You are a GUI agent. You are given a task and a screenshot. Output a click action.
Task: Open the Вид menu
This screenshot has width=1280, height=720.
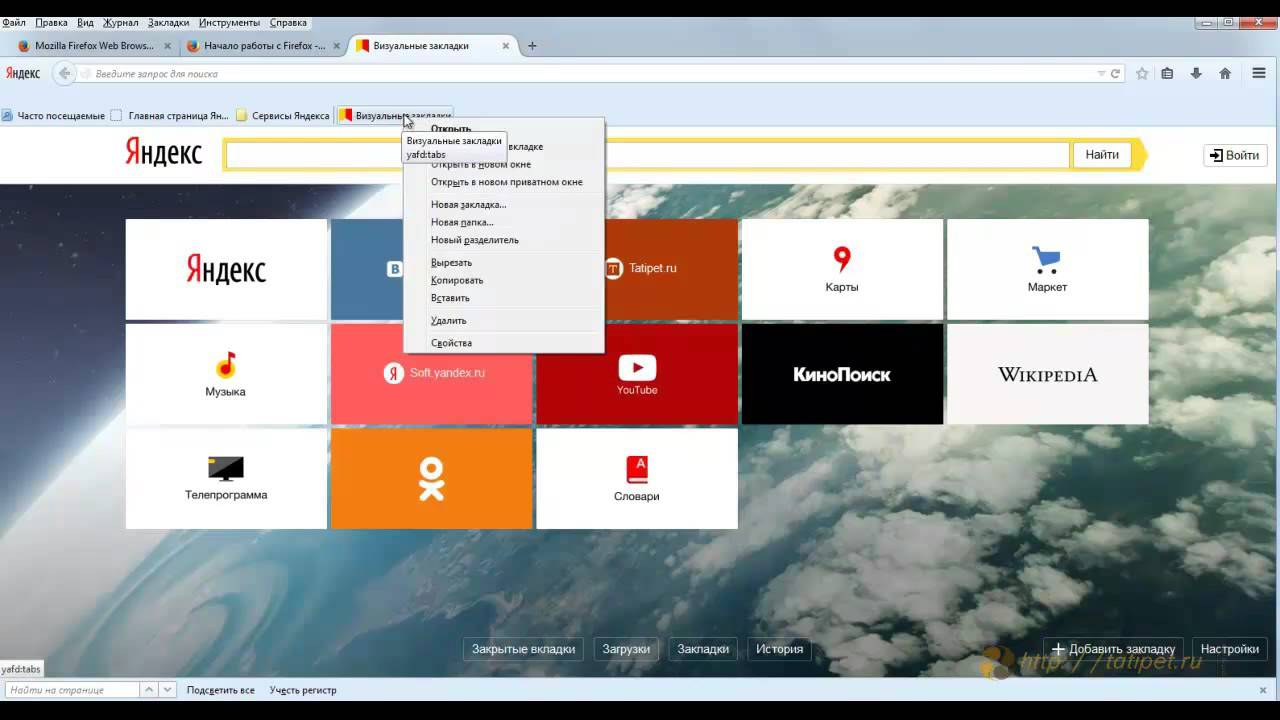(x=85, y=22)
